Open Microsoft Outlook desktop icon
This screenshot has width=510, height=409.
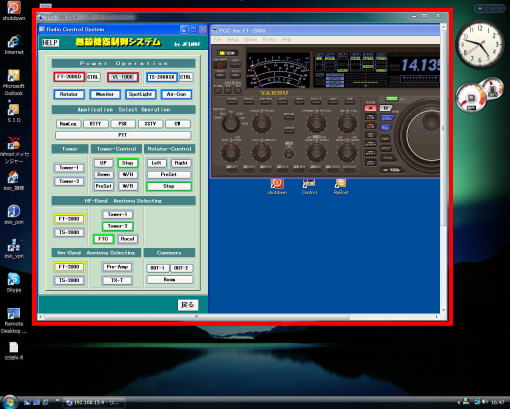click(x=14, y=83)
